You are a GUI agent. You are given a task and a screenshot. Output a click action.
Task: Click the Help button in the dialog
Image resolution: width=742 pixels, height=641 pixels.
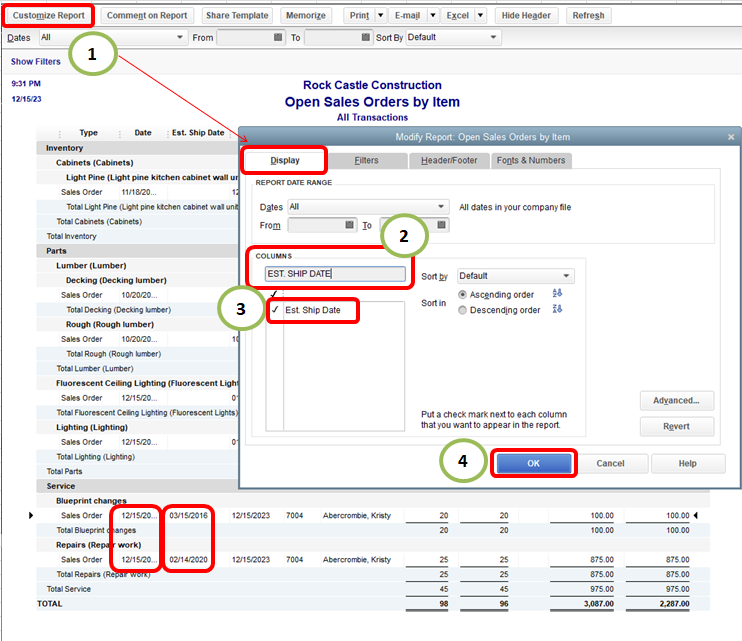click(688, 463)
